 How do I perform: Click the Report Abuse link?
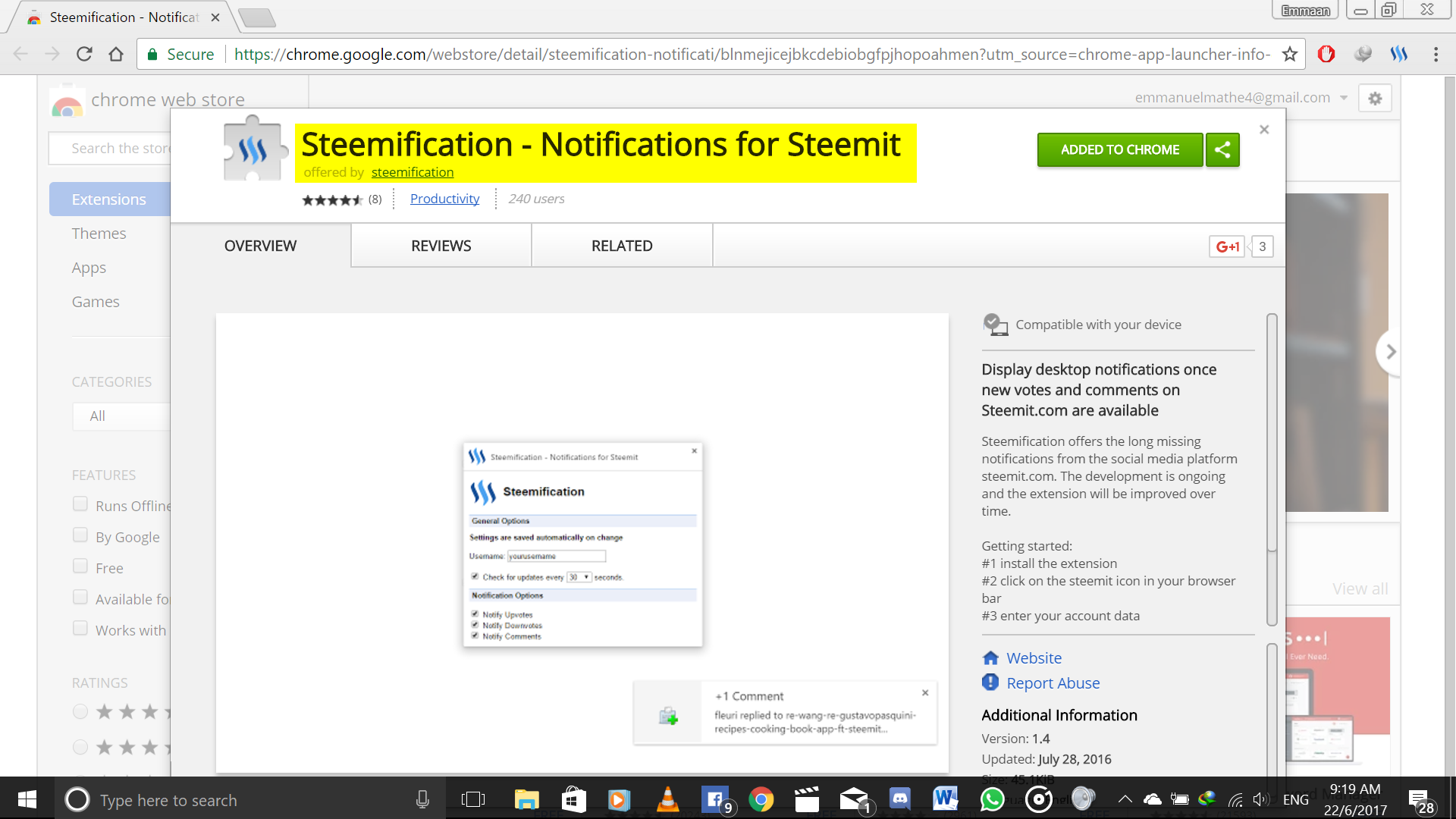coord(1053,683)
